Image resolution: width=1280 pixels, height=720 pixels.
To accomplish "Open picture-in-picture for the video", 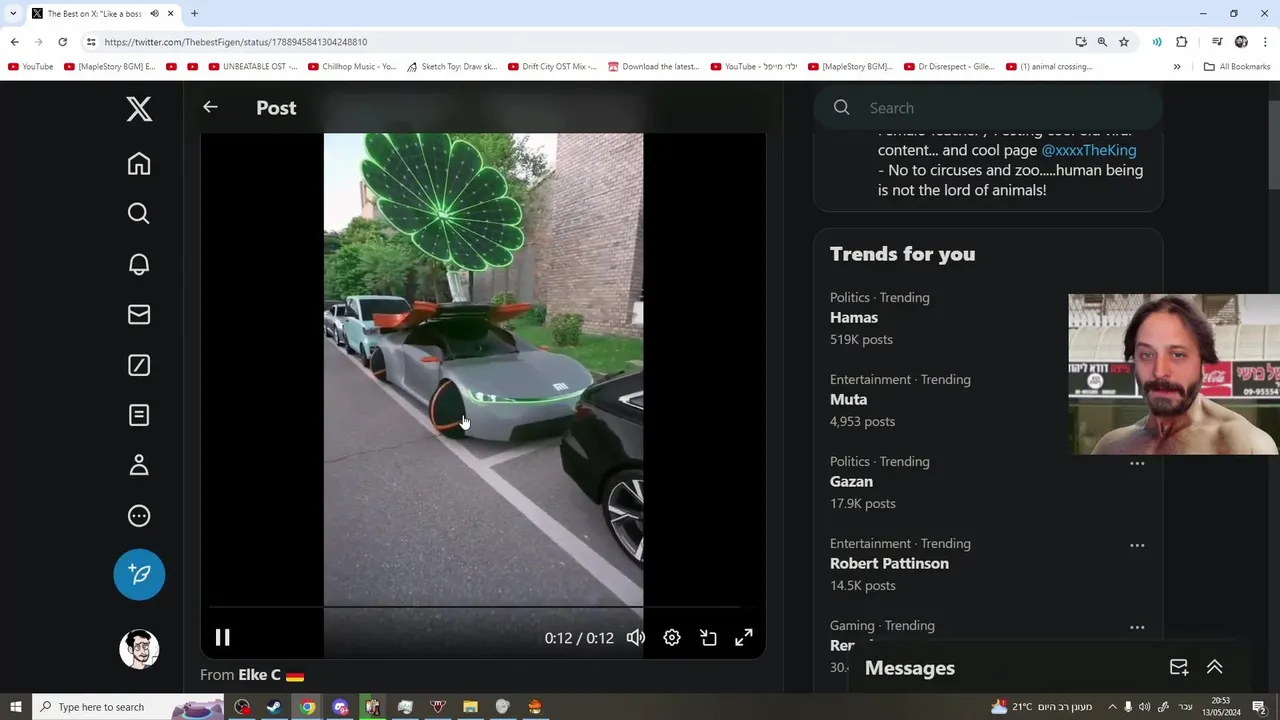I will click(x=708, y=638).
